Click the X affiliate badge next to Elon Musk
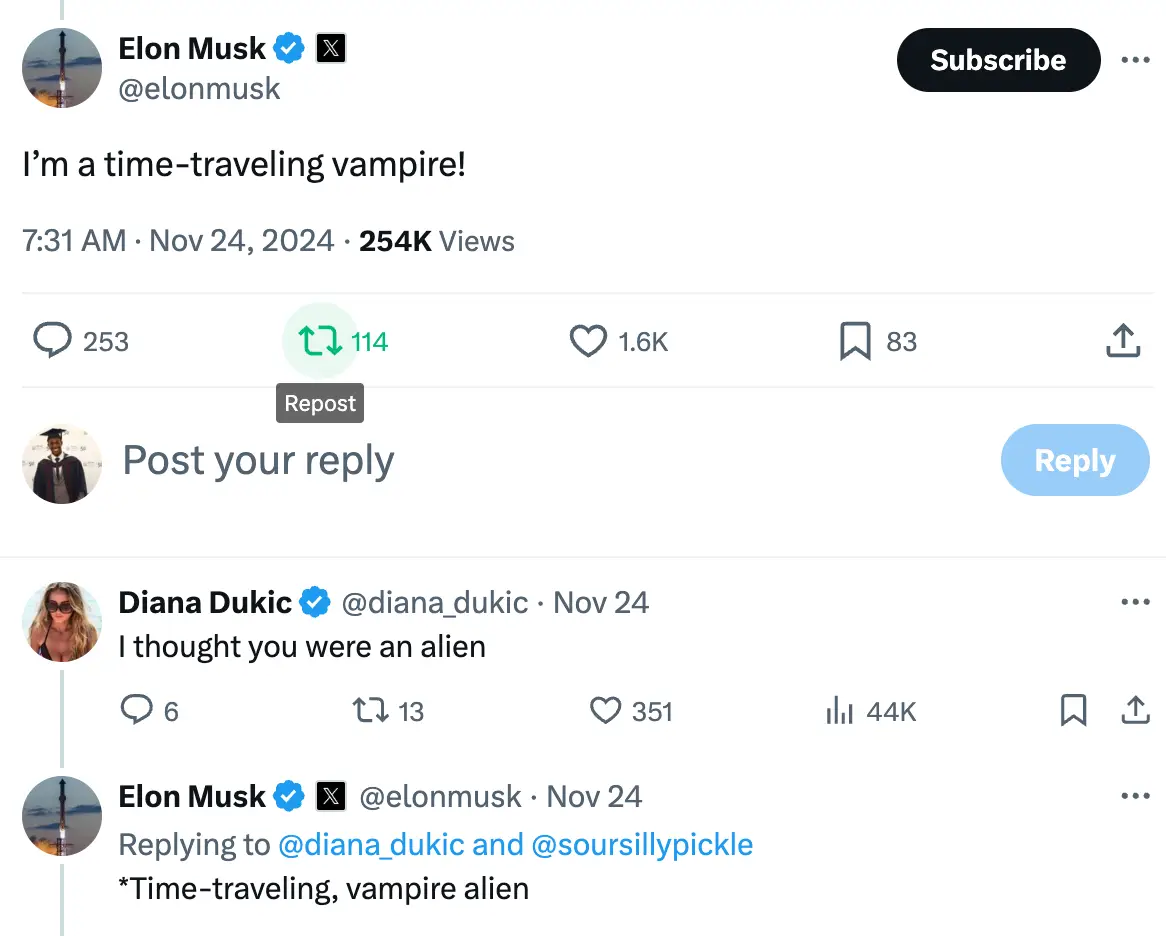The width and height of the screenshot is (1166, 936). pyautogui.click(x=330, y=47)
